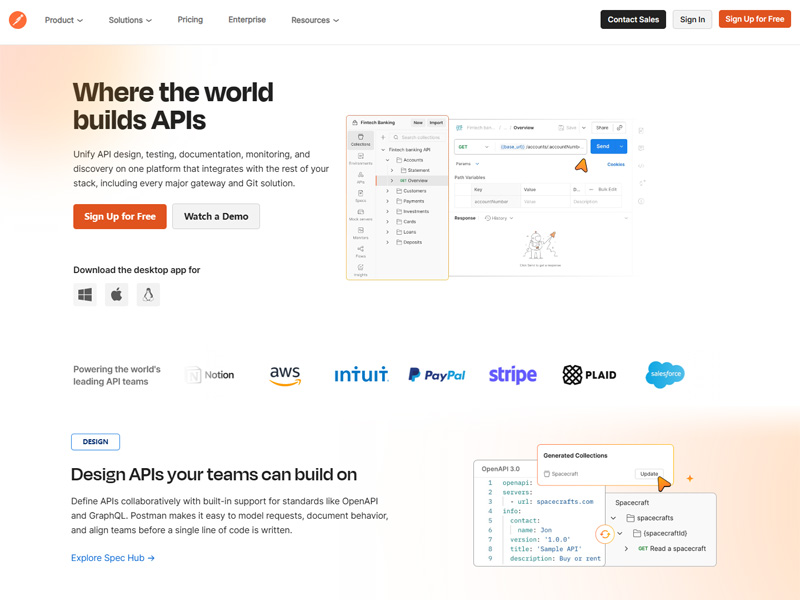This screenshot has height=600, width=800.
Task: Download the Linux desktop app
Action: tap(148, 294)
